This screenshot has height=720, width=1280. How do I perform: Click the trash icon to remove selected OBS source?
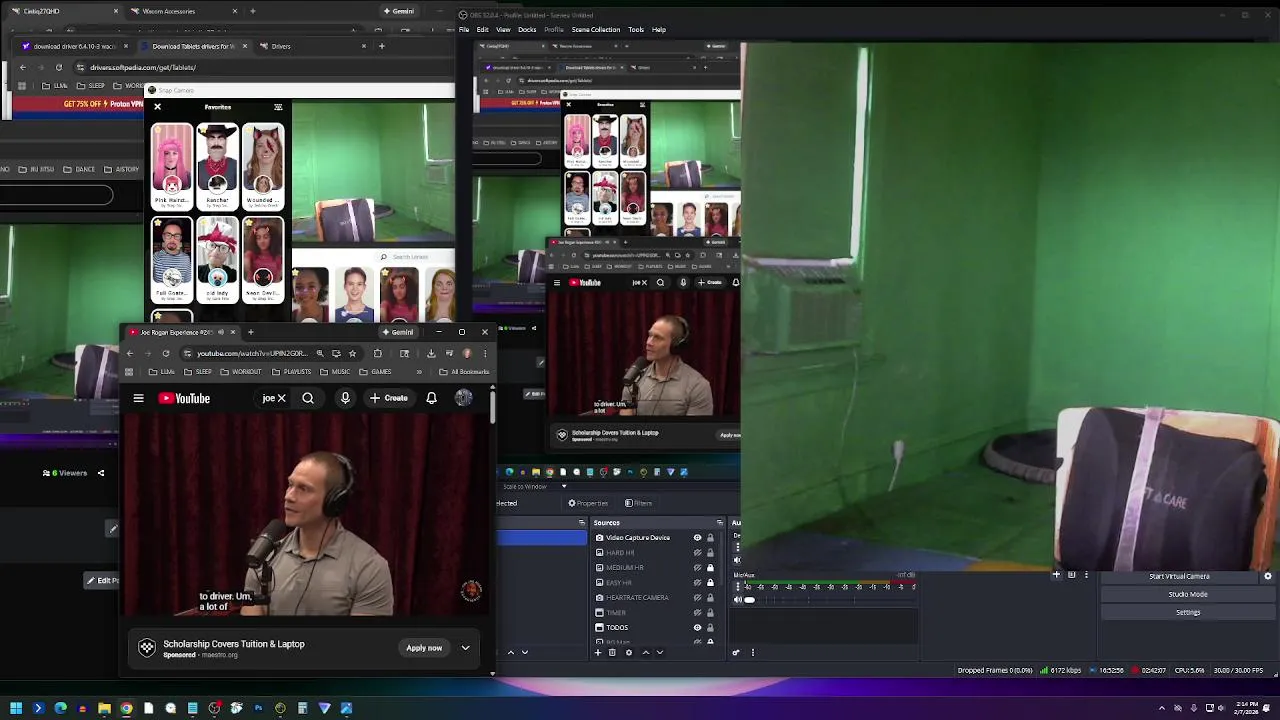coord(613,653)
